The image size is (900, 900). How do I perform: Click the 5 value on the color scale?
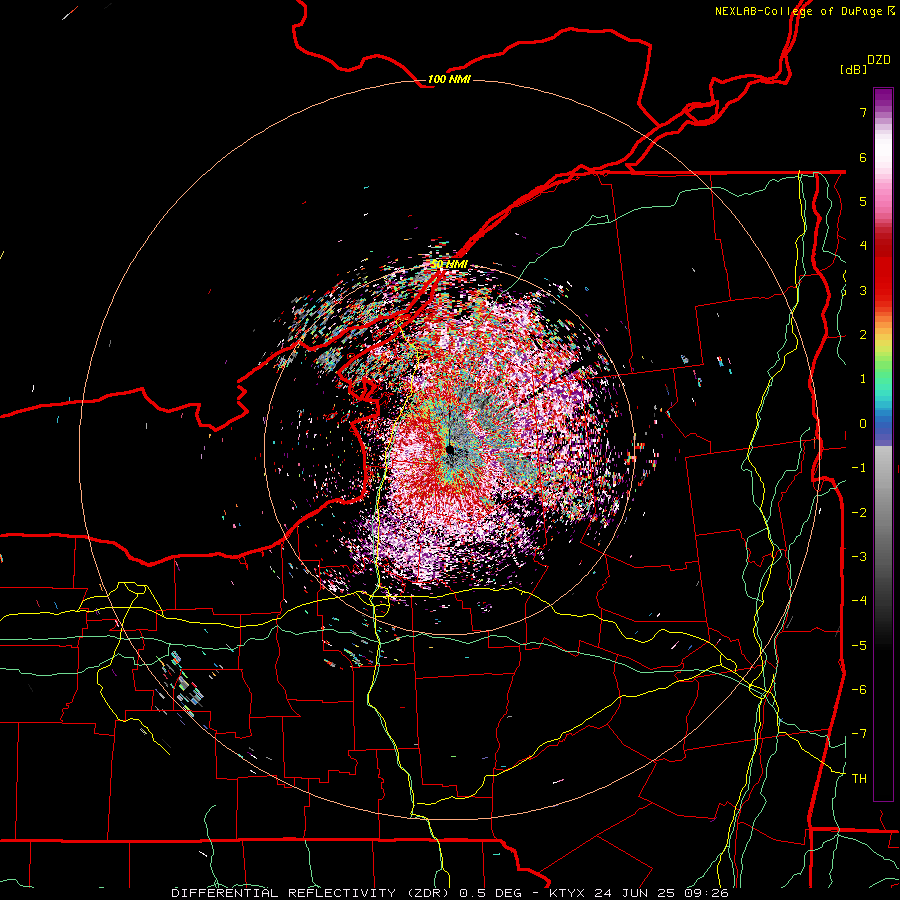click(x=863, y=201)
